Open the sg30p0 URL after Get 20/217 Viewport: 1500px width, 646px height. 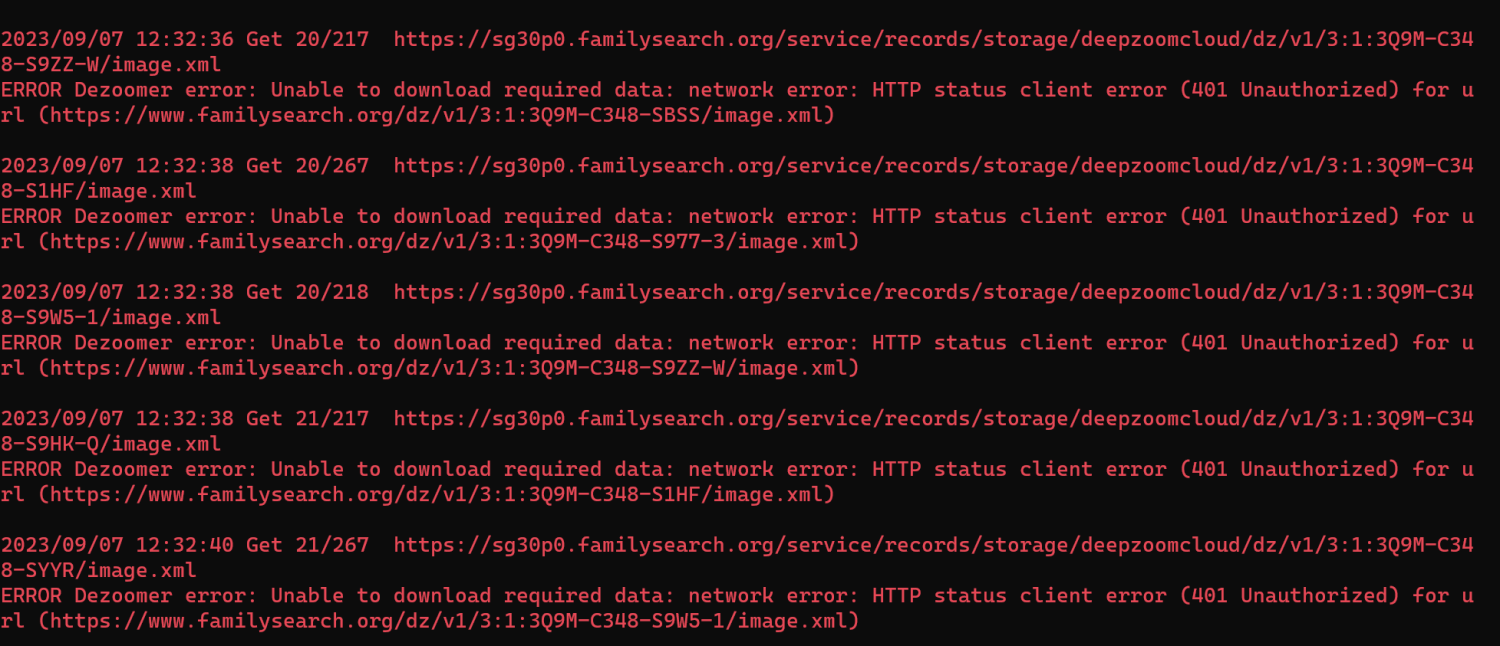click(x=933, y=39)
